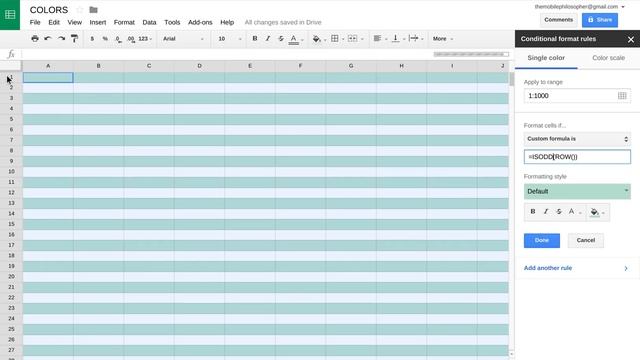The height and width of the screenshot is (360, 640).
Task: Apply percent format icon
Action: click(105, 39)
